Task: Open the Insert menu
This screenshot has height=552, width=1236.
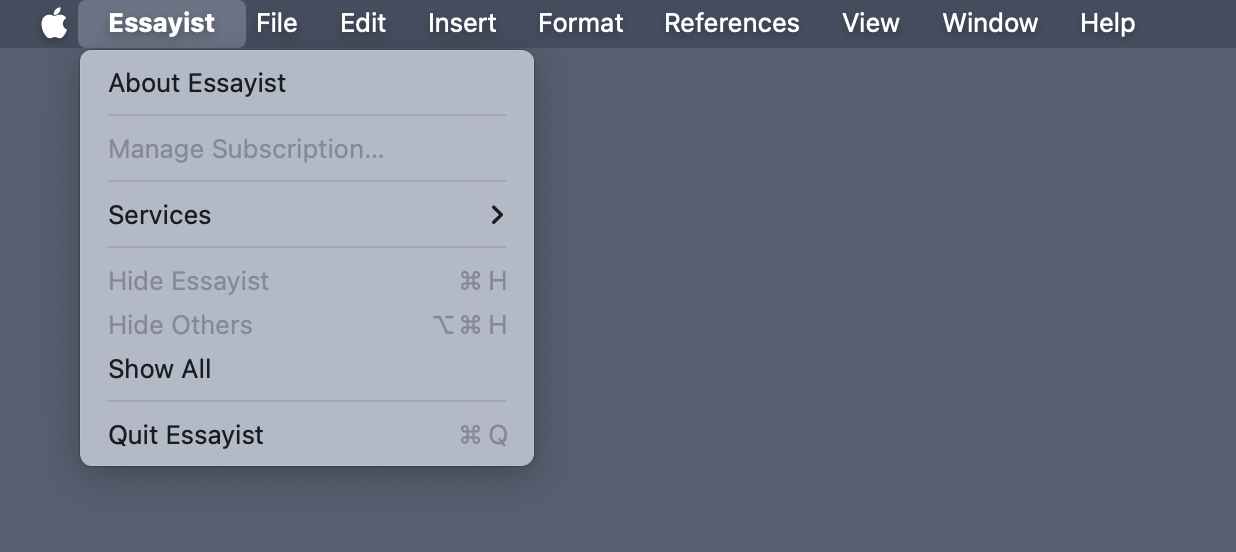Action: 462,23
